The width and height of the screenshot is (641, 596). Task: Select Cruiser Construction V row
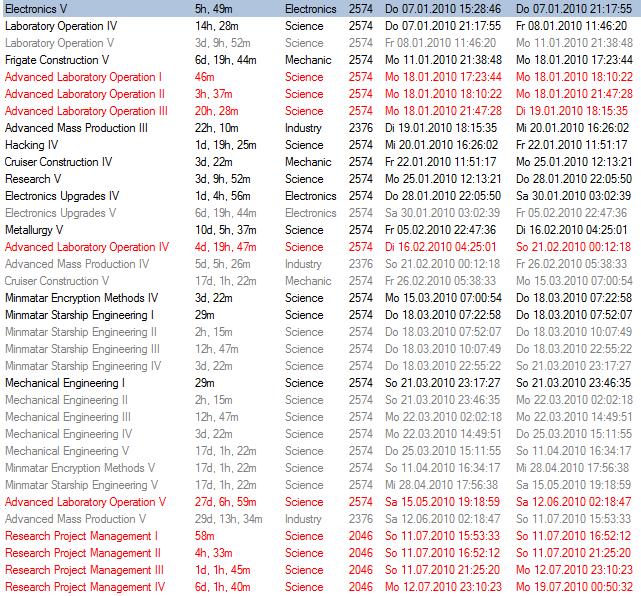(x=322, y=281)
